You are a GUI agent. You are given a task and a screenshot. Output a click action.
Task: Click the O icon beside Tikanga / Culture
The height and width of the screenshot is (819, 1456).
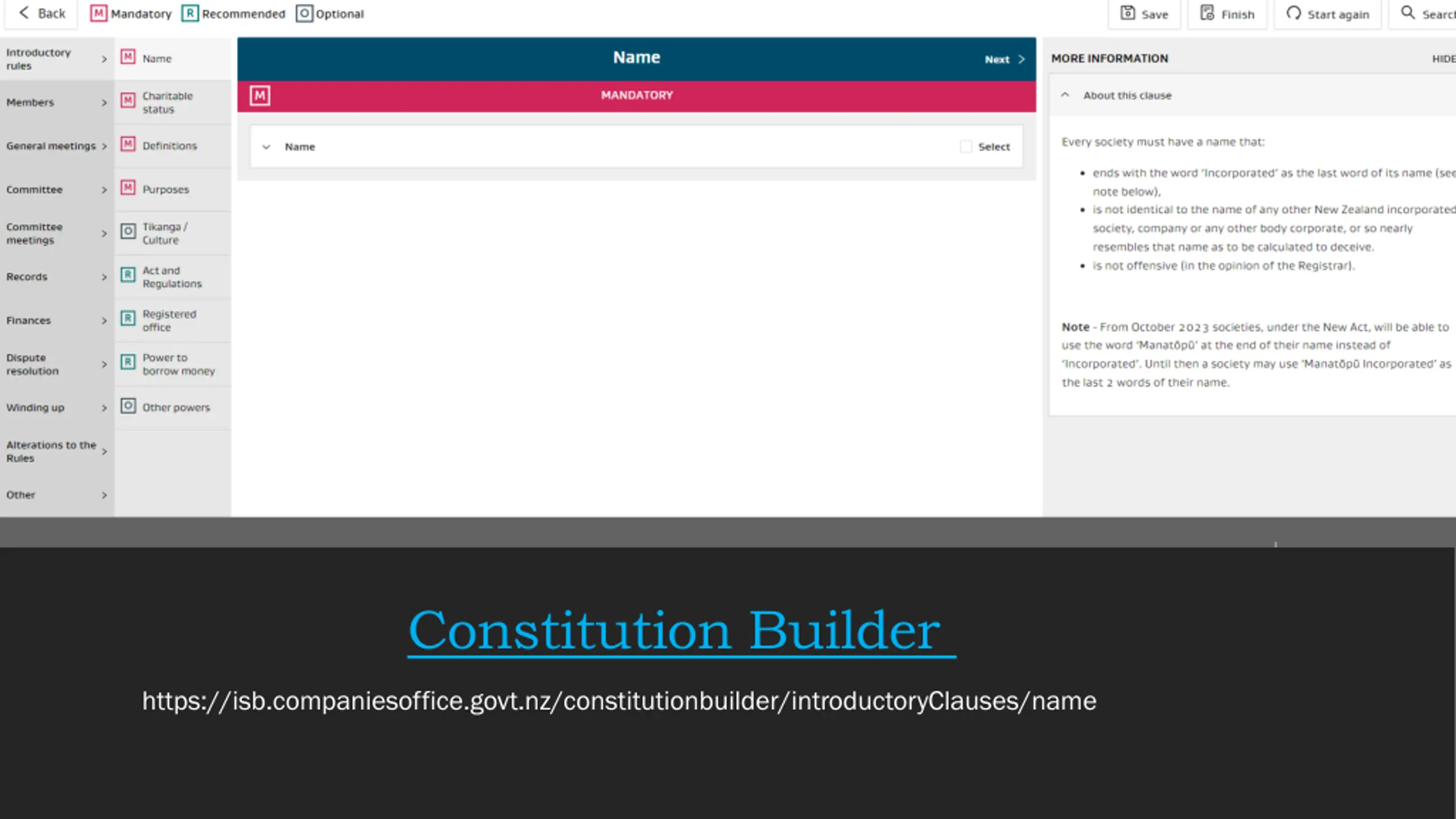pyautogui.click(x=129, y=231)
